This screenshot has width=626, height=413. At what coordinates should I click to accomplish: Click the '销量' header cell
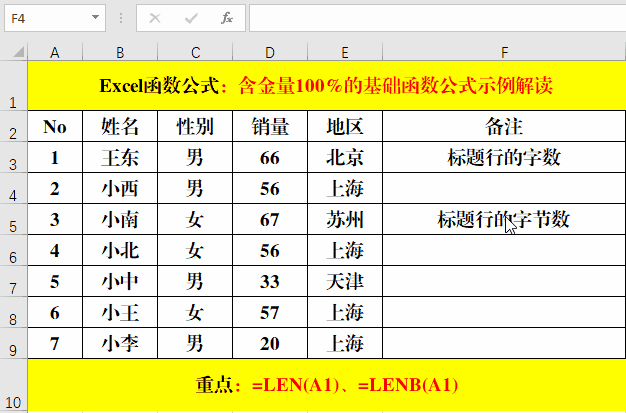pos(270,126)
